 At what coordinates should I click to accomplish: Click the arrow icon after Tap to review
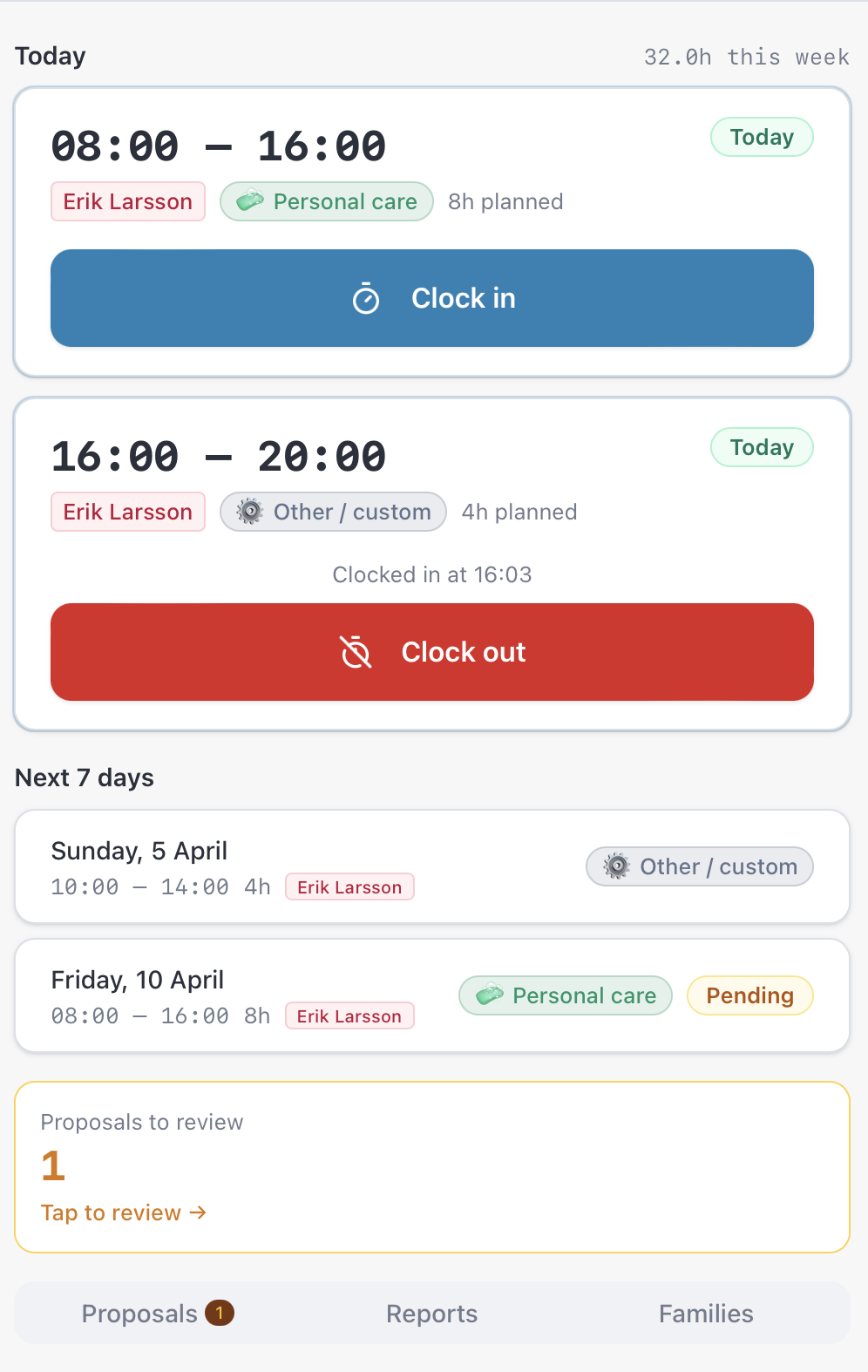[x=198, y=1212]
